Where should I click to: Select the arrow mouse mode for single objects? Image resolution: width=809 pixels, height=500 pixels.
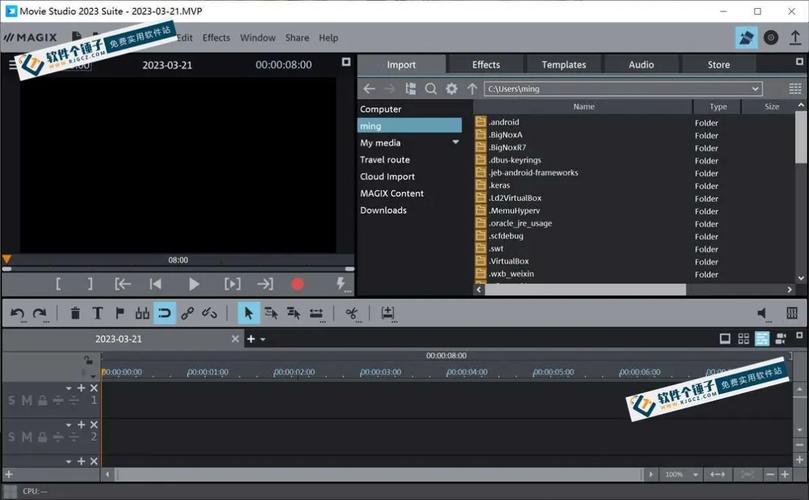click(249, 313)
